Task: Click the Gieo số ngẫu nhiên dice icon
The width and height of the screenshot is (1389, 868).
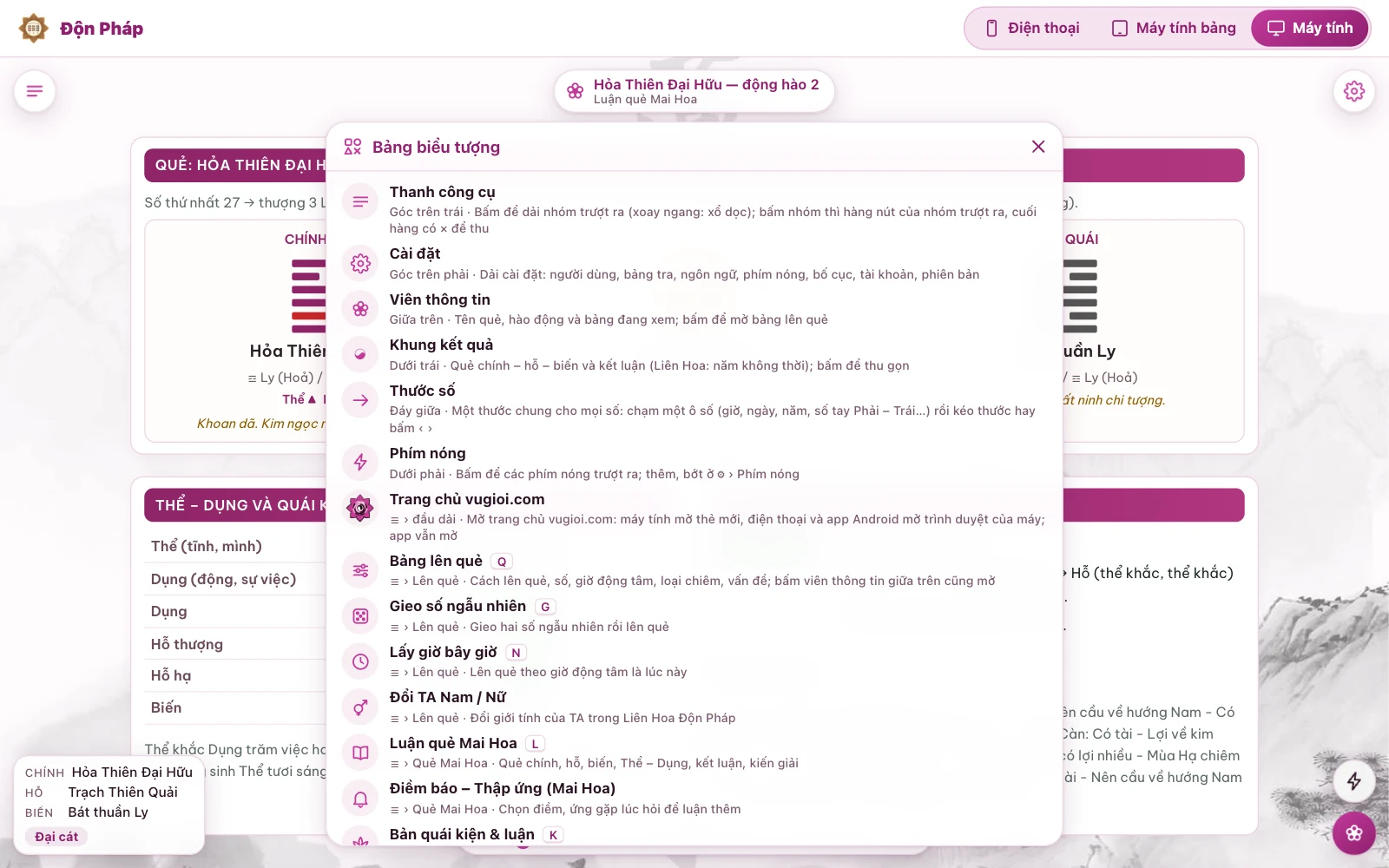Action: tap(360, 616)
